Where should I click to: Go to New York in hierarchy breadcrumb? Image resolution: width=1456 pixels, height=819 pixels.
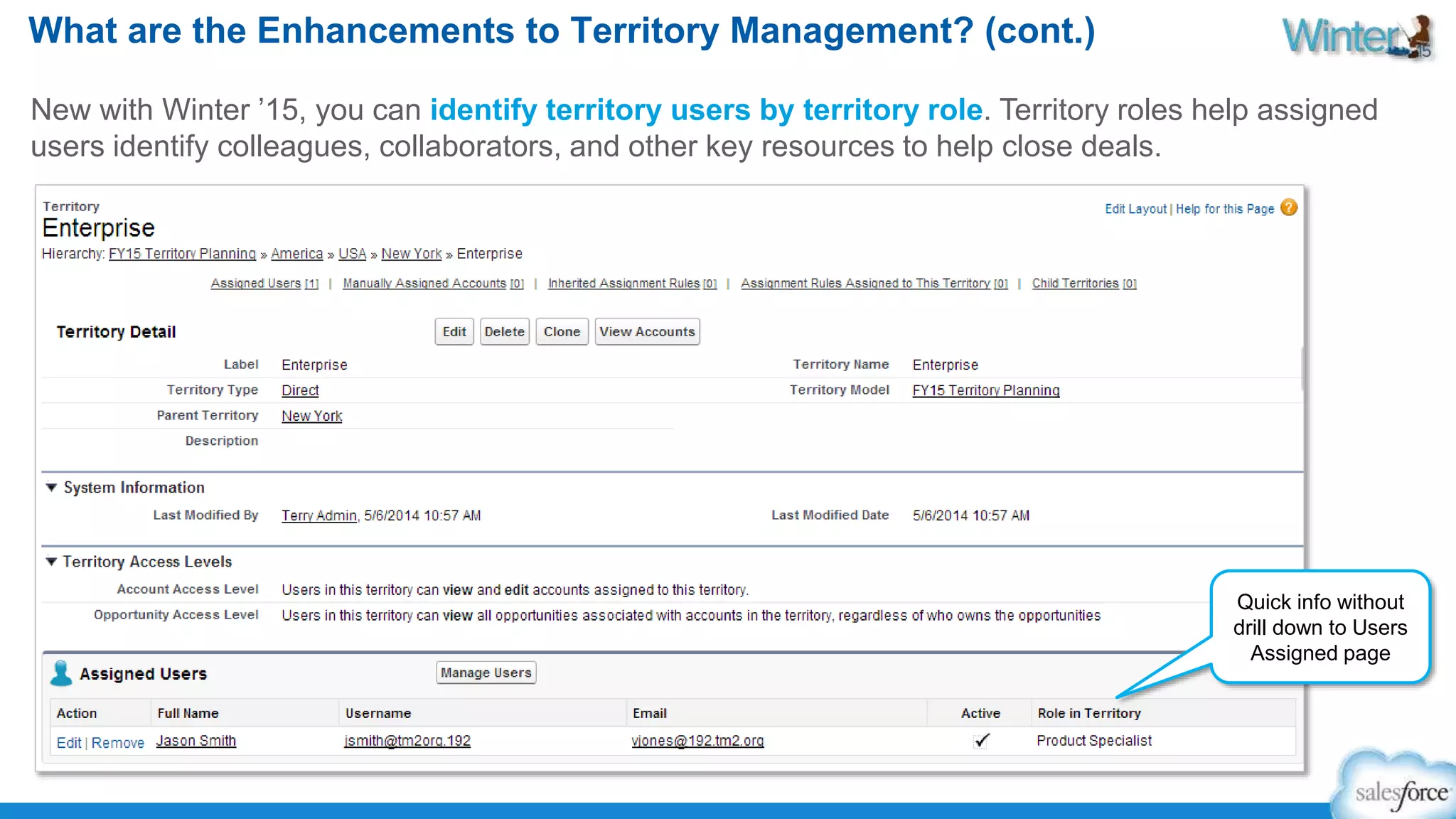pos(412,254)
